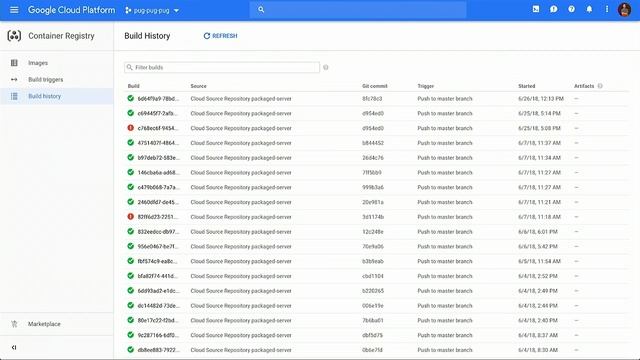Click the Build triggers arrow icon

[14, 80]
